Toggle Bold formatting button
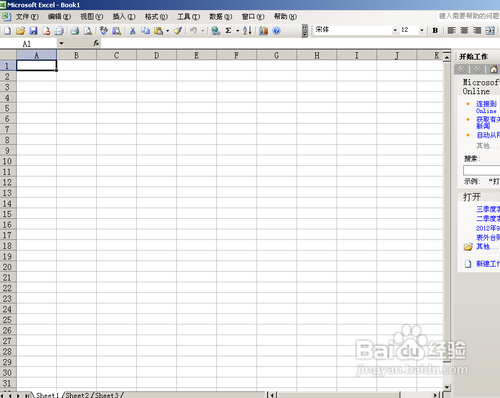The height and width of the screenshot is (398, 500). click(x=435, y=30)
